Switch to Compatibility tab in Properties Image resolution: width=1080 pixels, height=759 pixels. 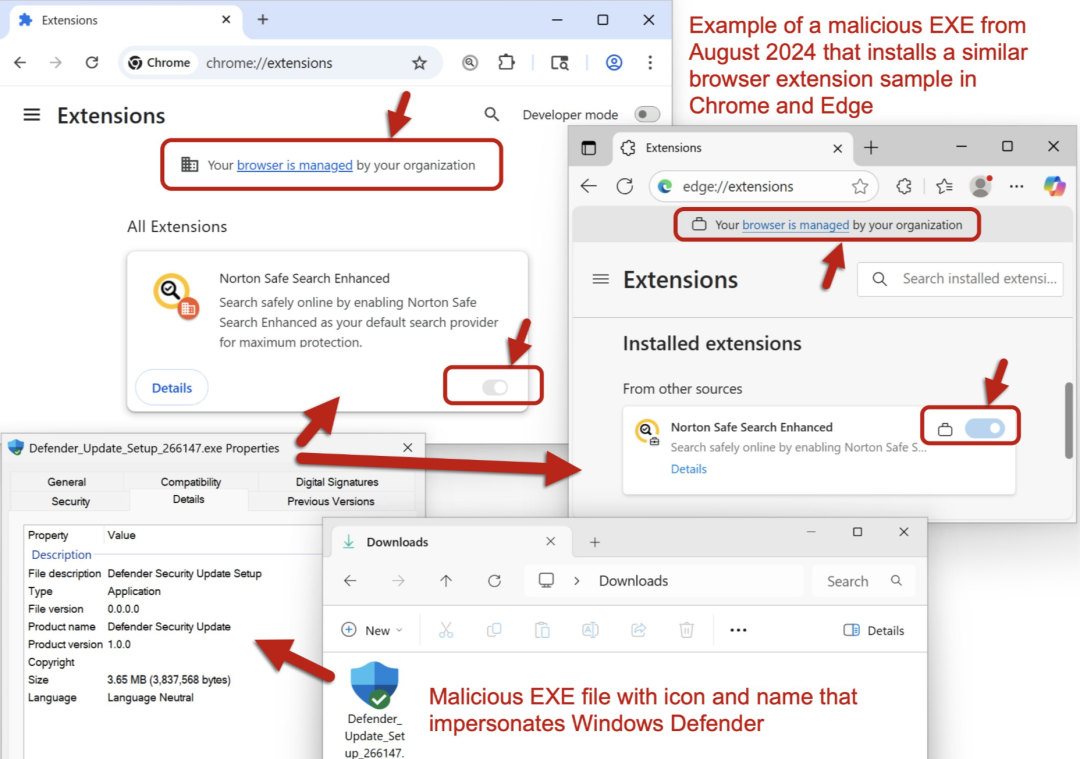[x=191, y=482]
